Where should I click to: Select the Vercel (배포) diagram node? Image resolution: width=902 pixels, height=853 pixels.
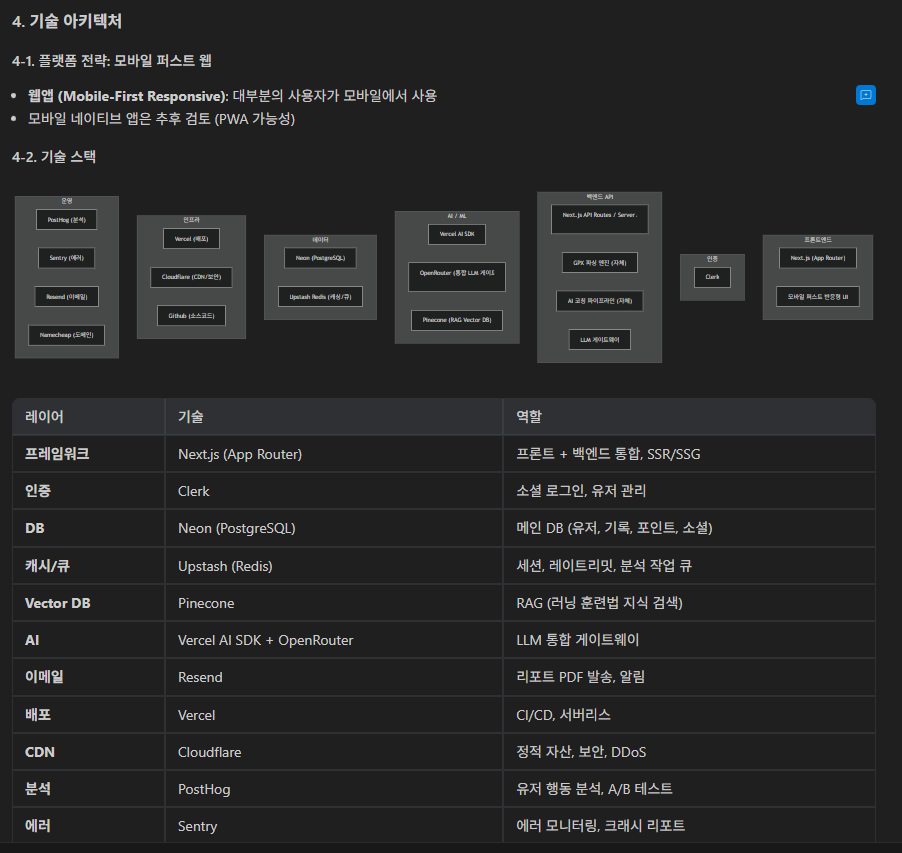pyautogui.click(x=192, y=239)
